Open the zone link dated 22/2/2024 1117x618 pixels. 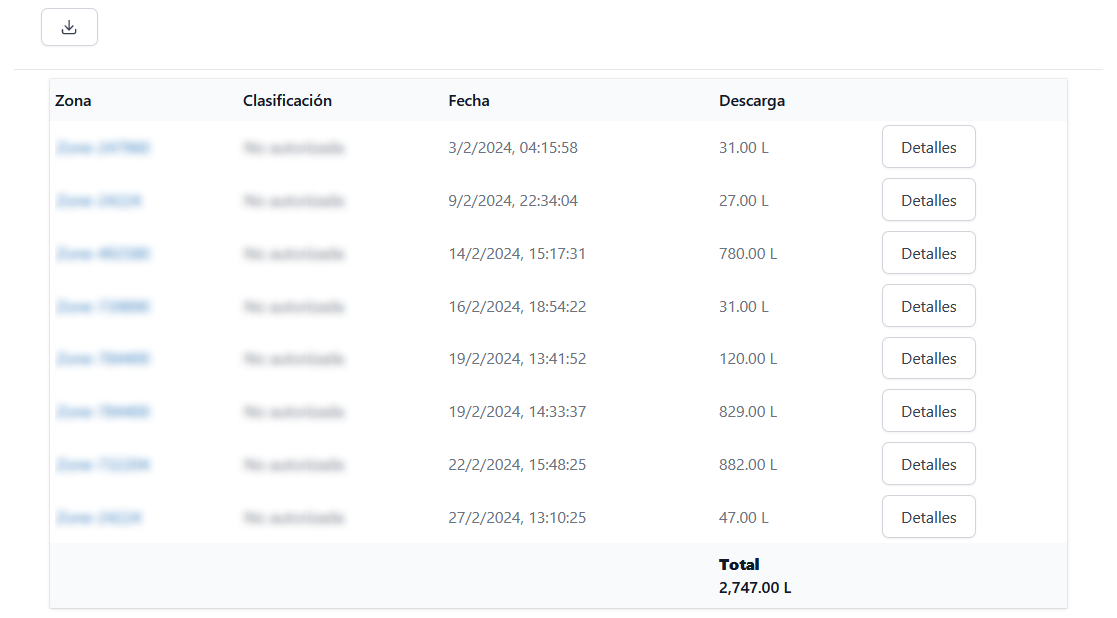103,465
